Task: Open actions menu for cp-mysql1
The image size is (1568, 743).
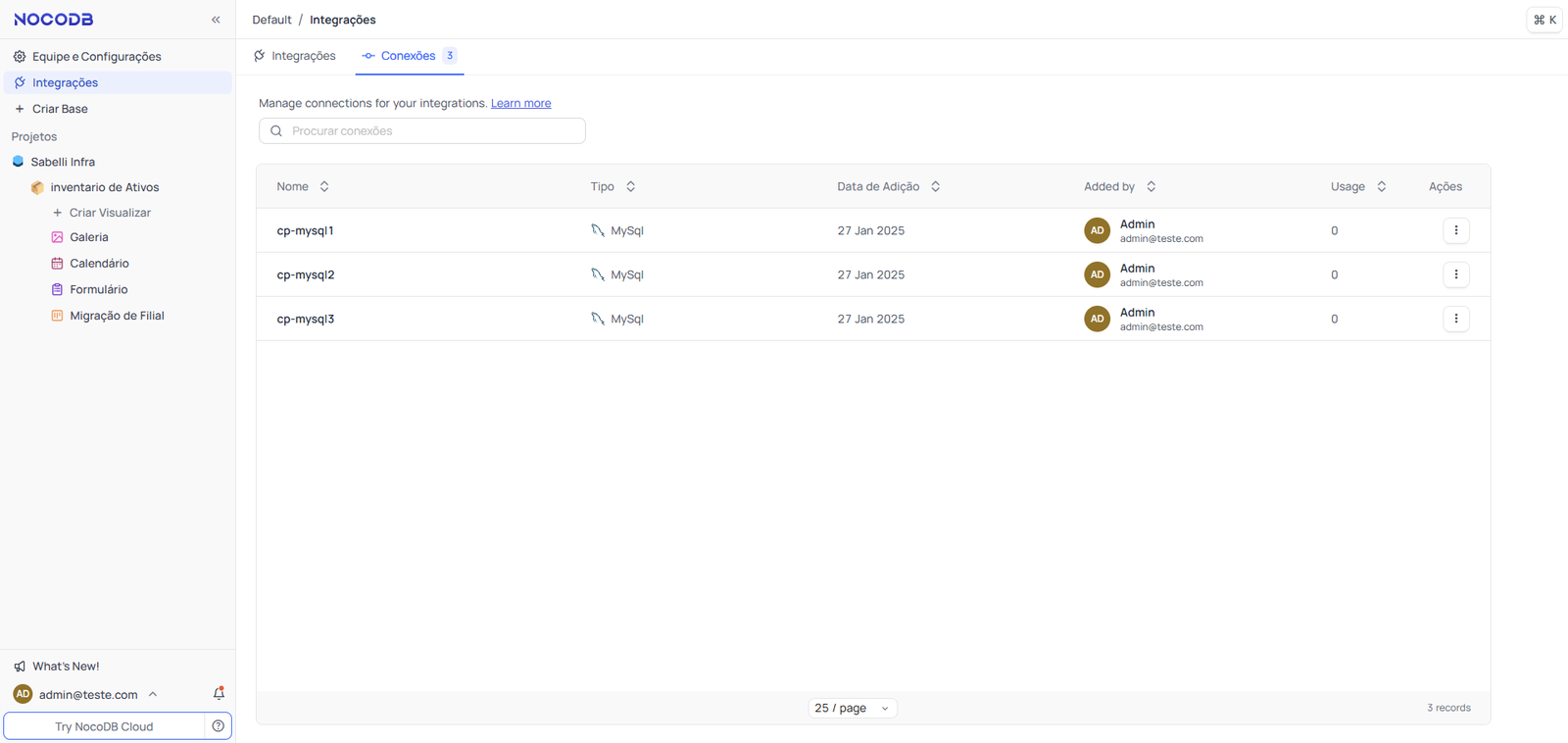Action: 1455,230
